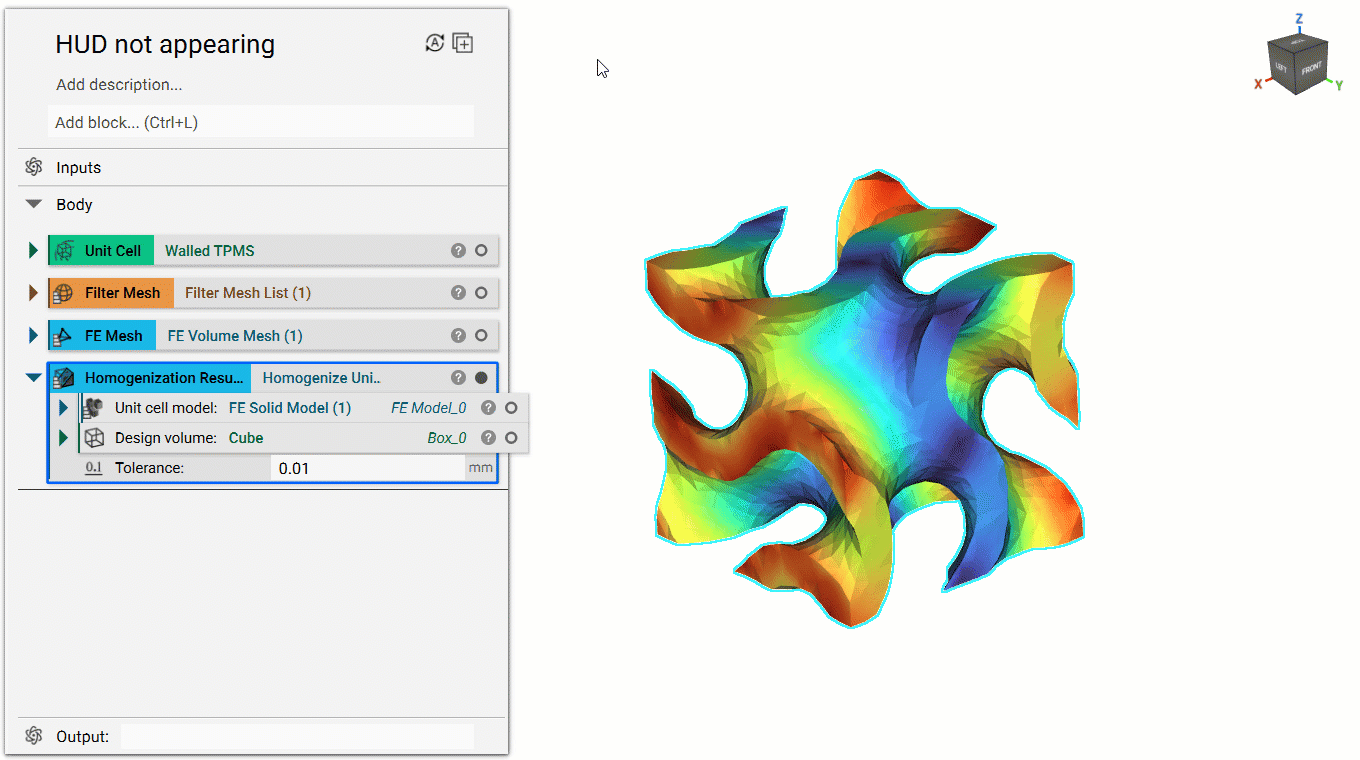Click the Box_0 variable name

[447, 438]
